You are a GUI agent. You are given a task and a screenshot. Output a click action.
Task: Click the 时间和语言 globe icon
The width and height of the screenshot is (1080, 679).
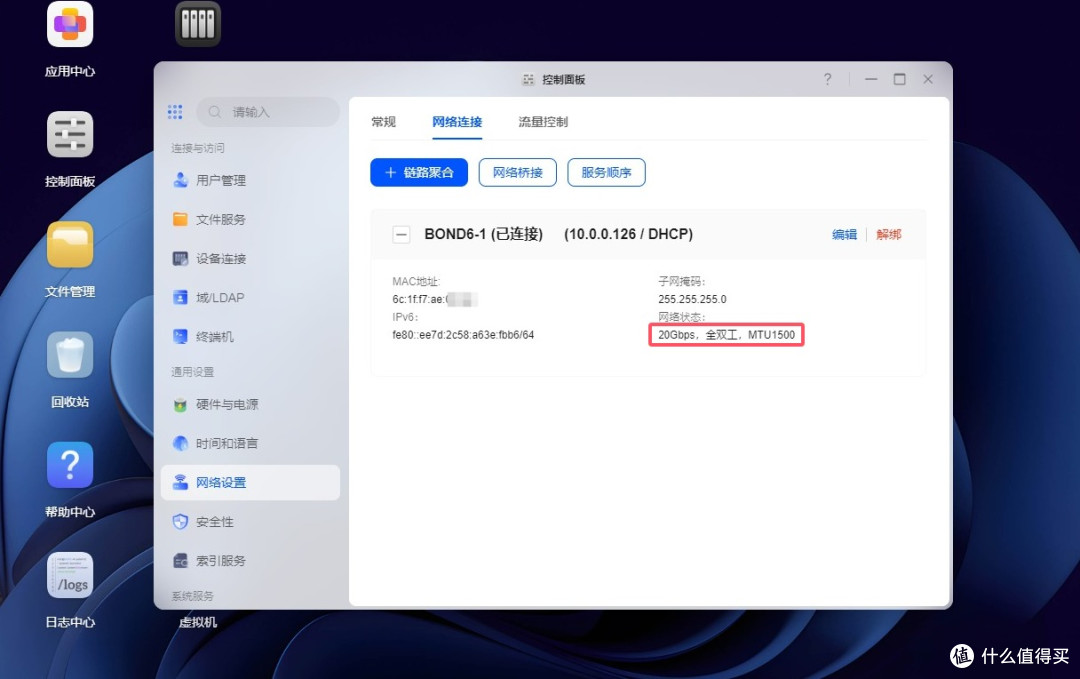tap(180, 443)
